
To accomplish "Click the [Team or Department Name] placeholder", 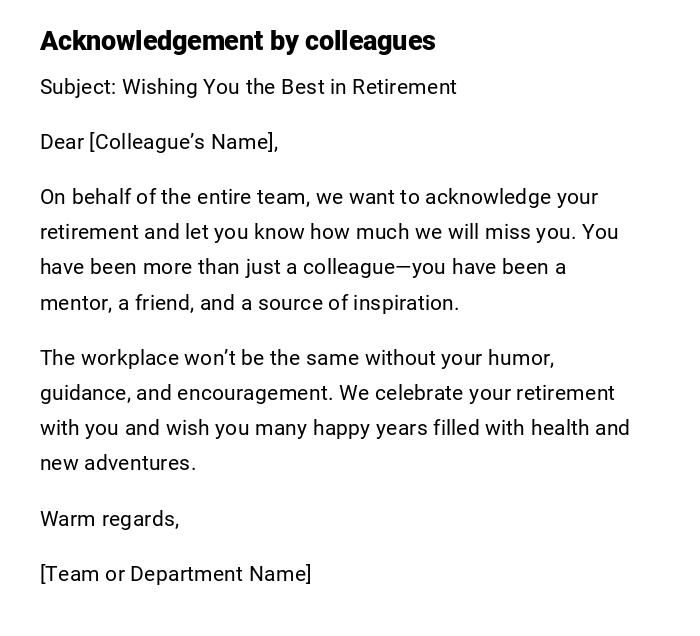I will 175,574.
